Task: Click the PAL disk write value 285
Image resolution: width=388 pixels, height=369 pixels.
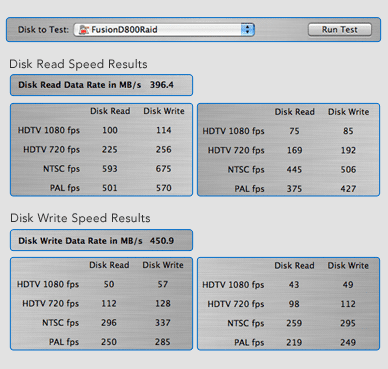Action: click(163, 342)
